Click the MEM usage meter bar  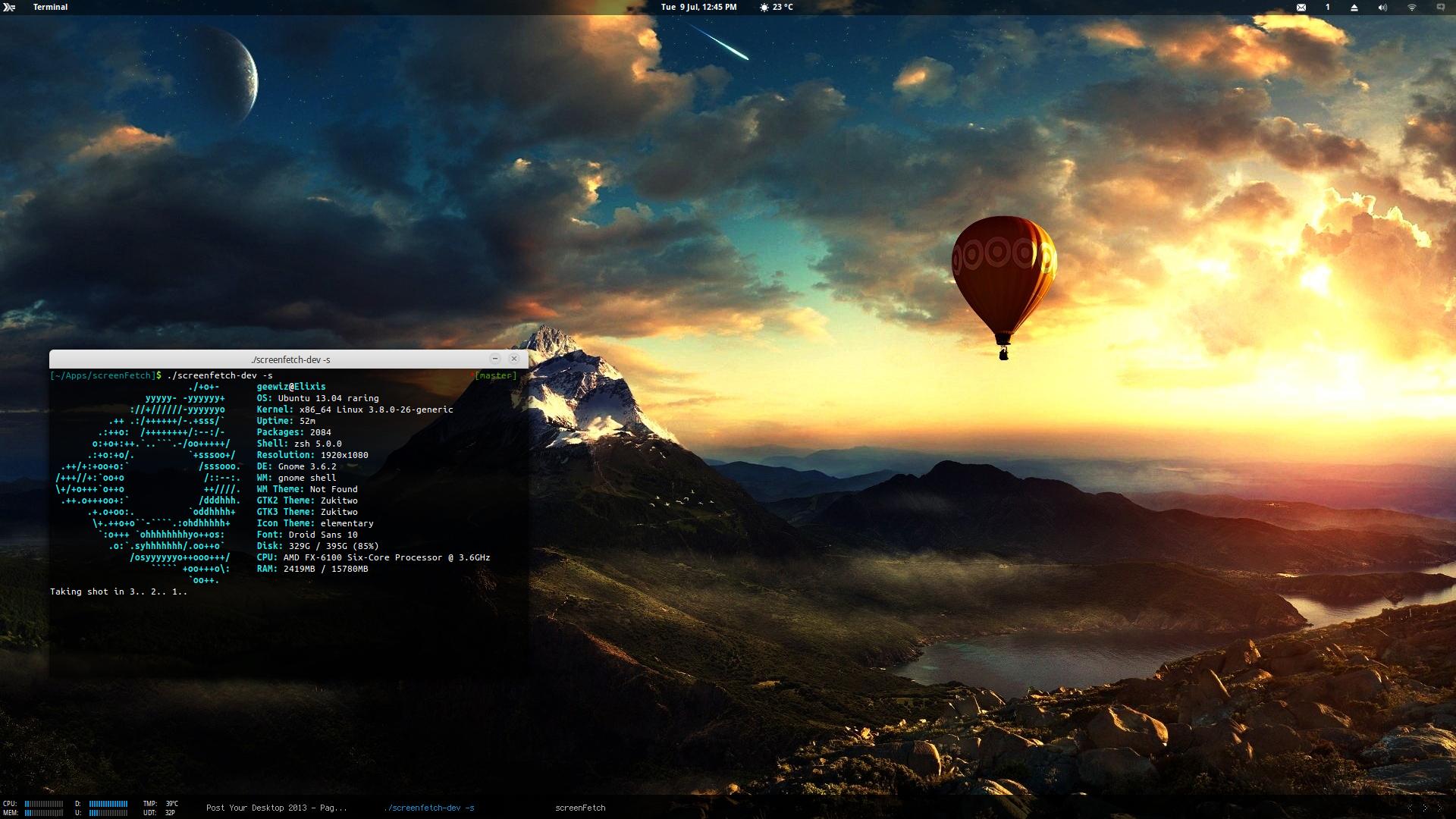(x=44, y=812)
